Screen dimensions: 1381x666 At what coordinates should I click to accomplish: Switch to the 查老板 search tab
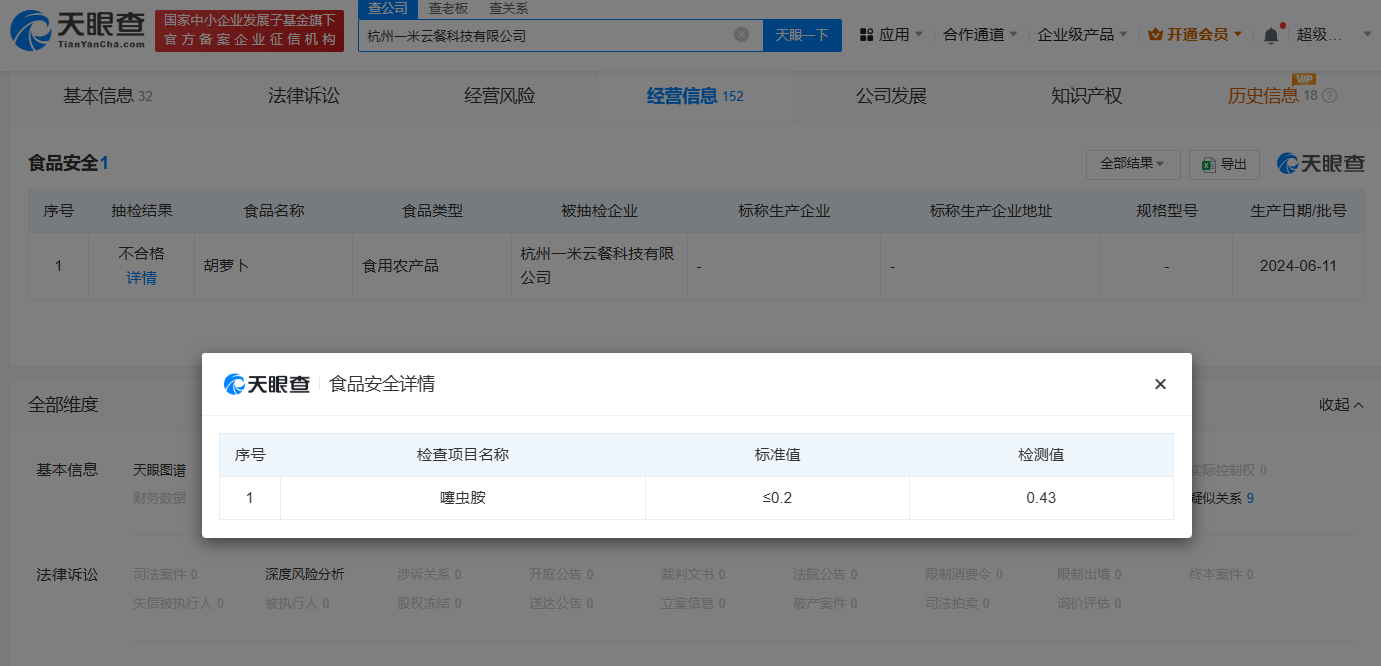coord(448,9)
